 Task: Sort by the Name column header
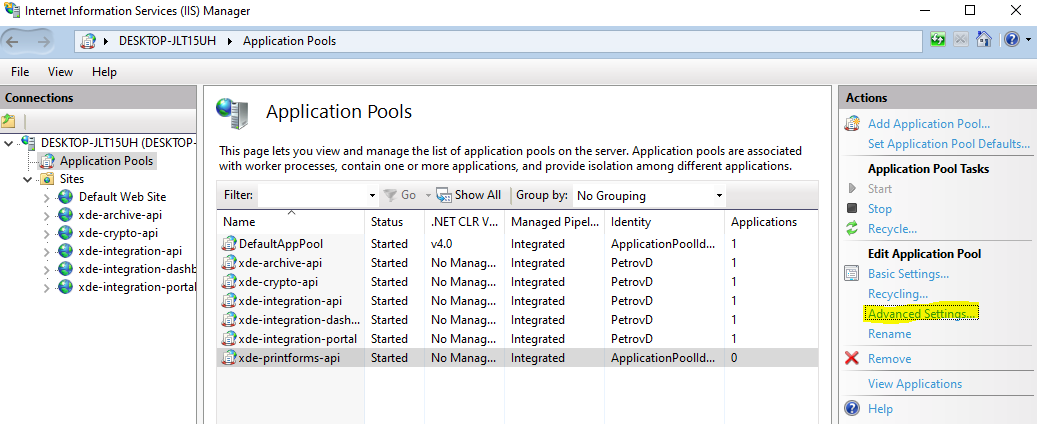pos(290,222)
